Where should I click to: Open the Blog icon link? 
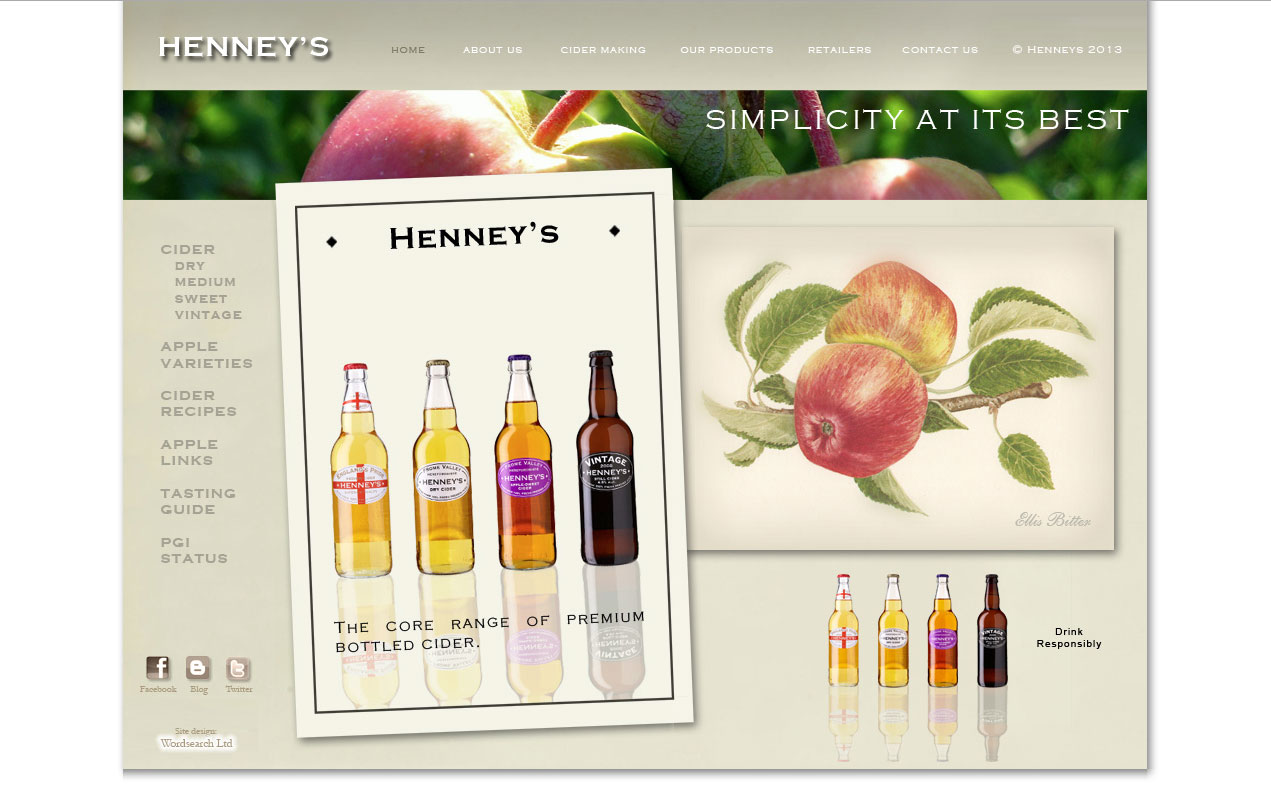(x=199, y=668)
